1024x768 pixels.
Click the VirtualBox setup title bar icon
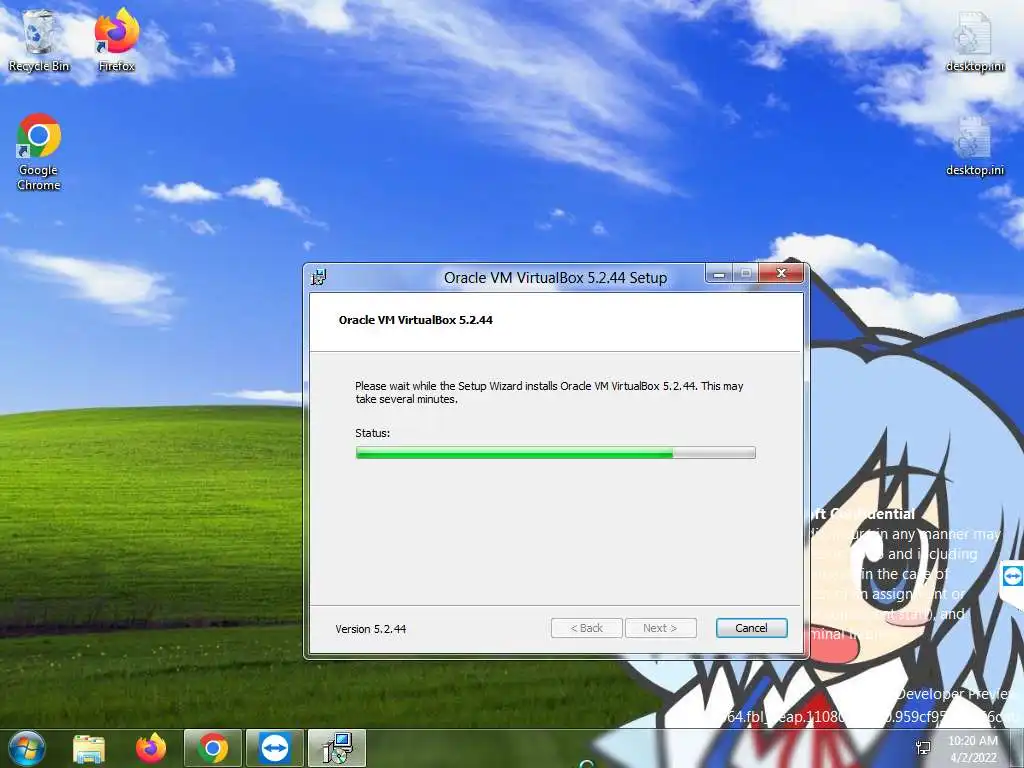click(x=319, y=278)
